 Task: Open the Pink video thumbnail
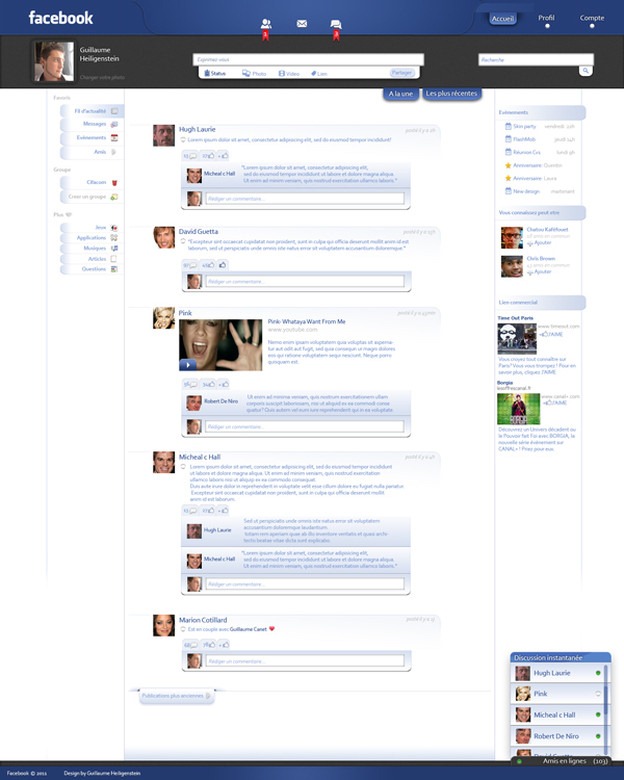pyautogui.click(x=220, y=345)
